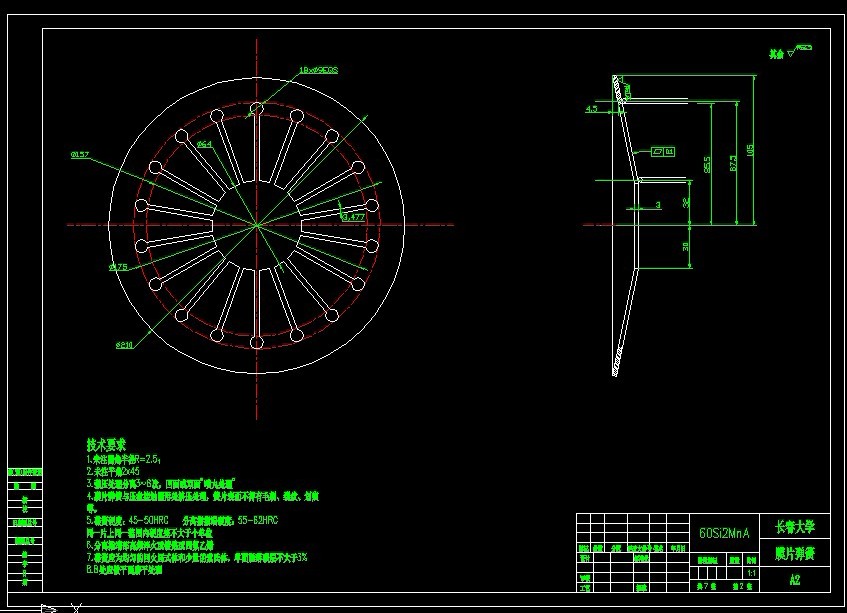Select the ø210 outer diameter label
This screenshot has width=847, height=613.
click(124, 345)
